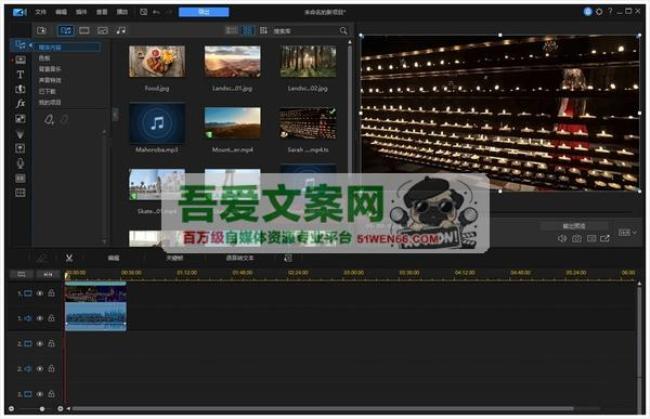Select the 背景音乐 library category
The height and width of the screenshot is (419, 650).
(50, 69)
